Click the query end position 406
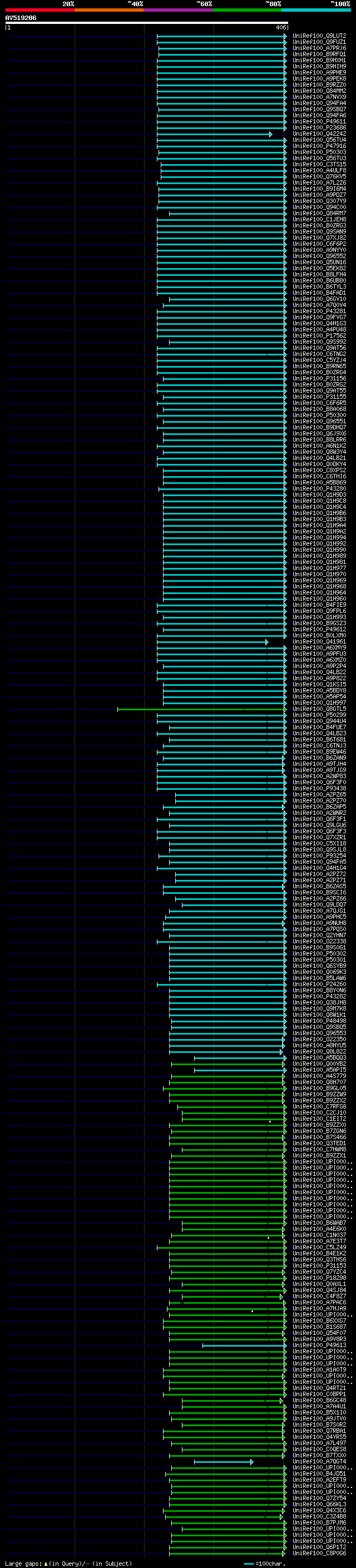Viewport: 356px width, 1568px height. (280, 27)
